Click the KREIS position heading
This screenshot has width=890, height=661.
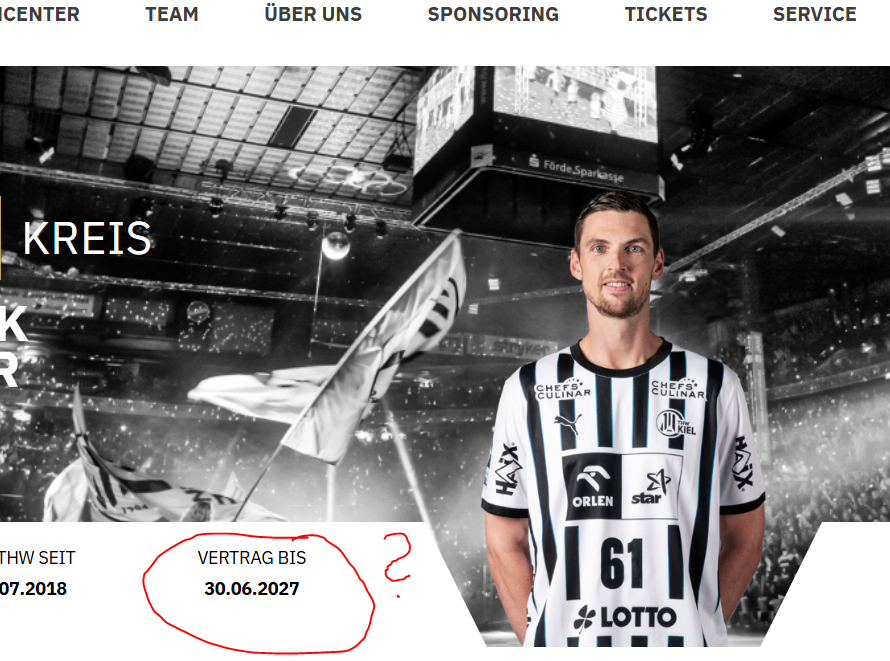(87, 238)
